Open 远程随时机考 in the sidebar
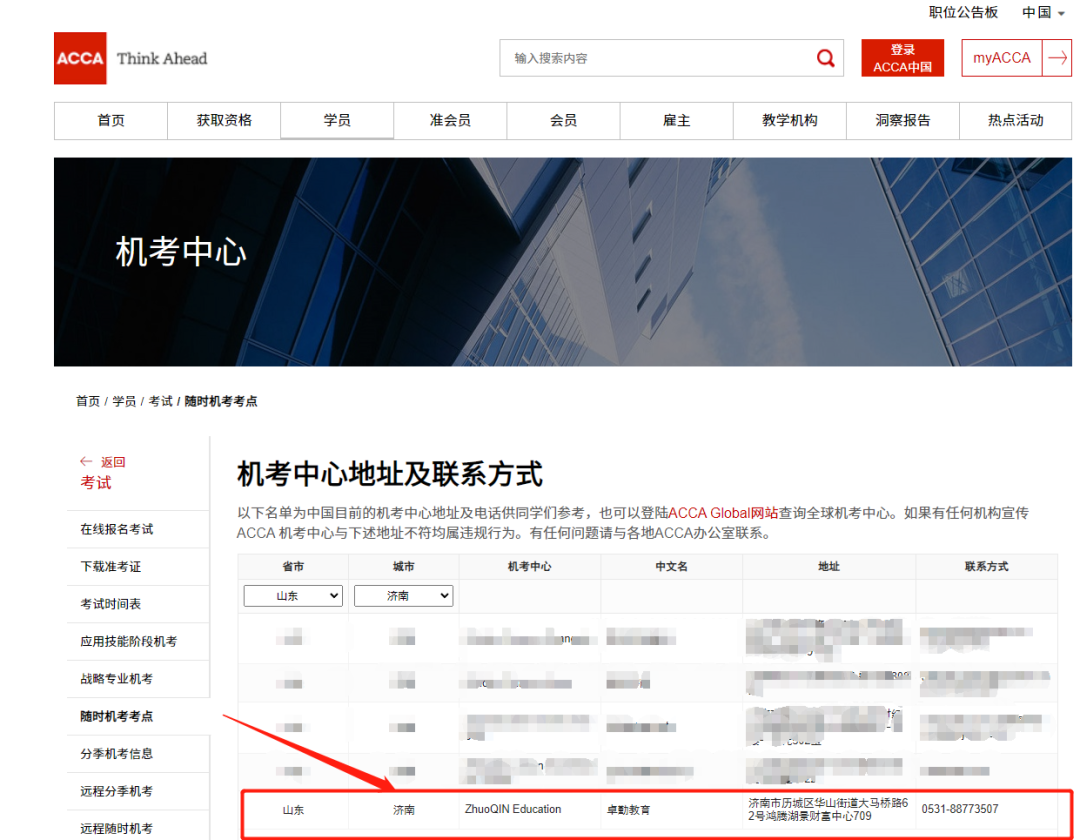 coord(138,828)
